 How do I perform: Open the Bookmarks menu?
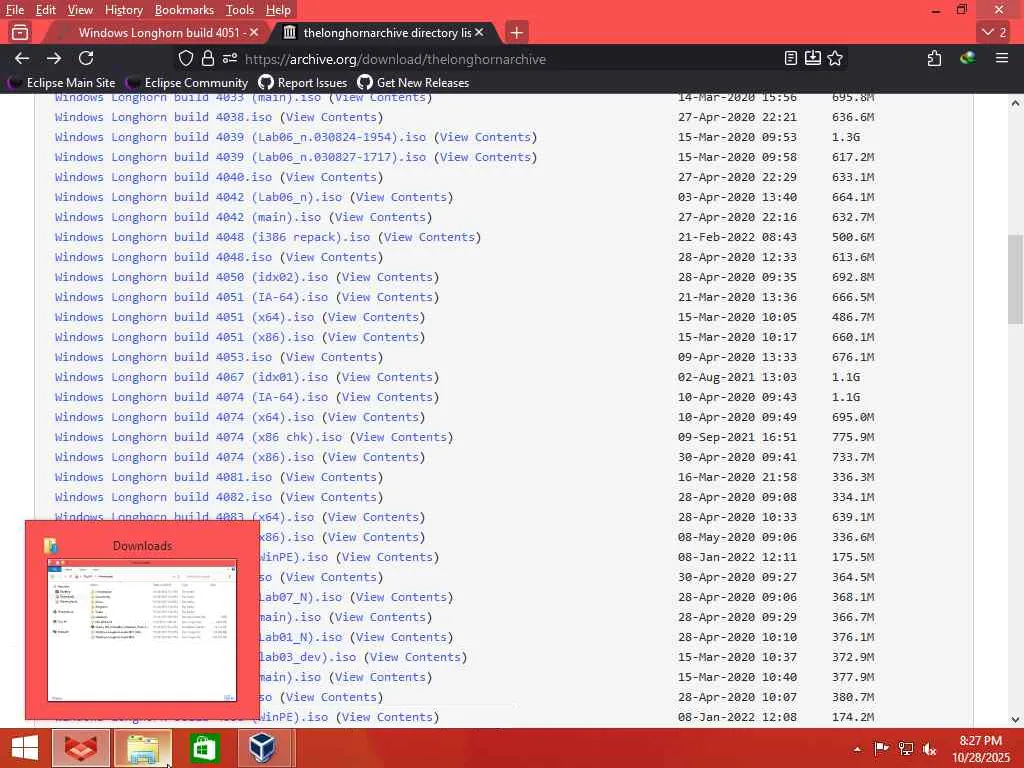coord(184,10)
